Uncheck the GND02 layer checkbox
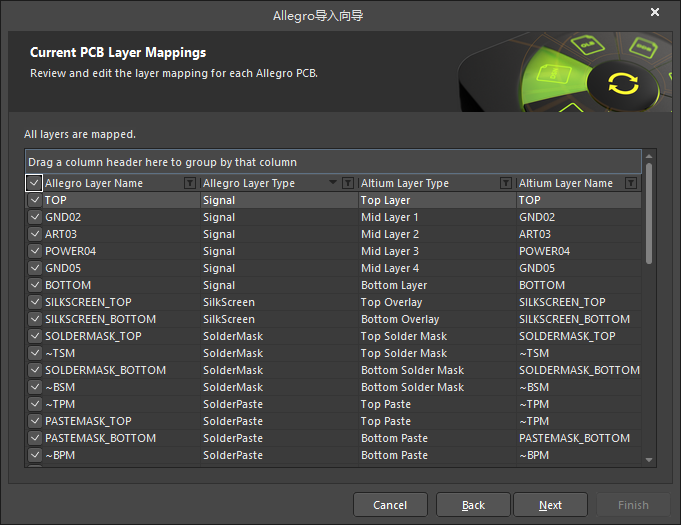 coord(35,217)
